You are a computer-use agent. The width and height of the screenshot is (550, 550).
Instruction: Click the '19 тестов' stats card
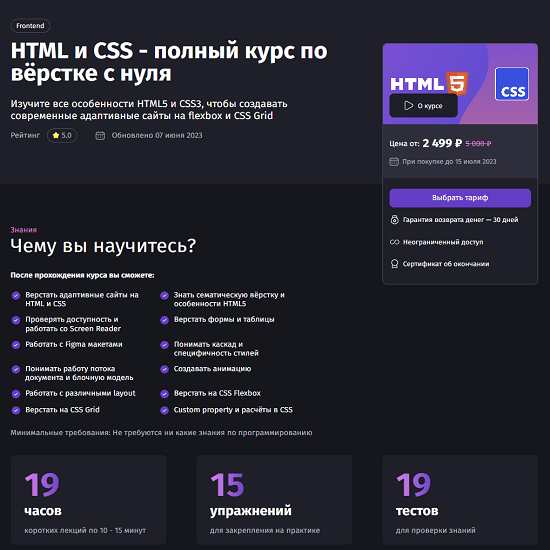click(x=460, y=499)
